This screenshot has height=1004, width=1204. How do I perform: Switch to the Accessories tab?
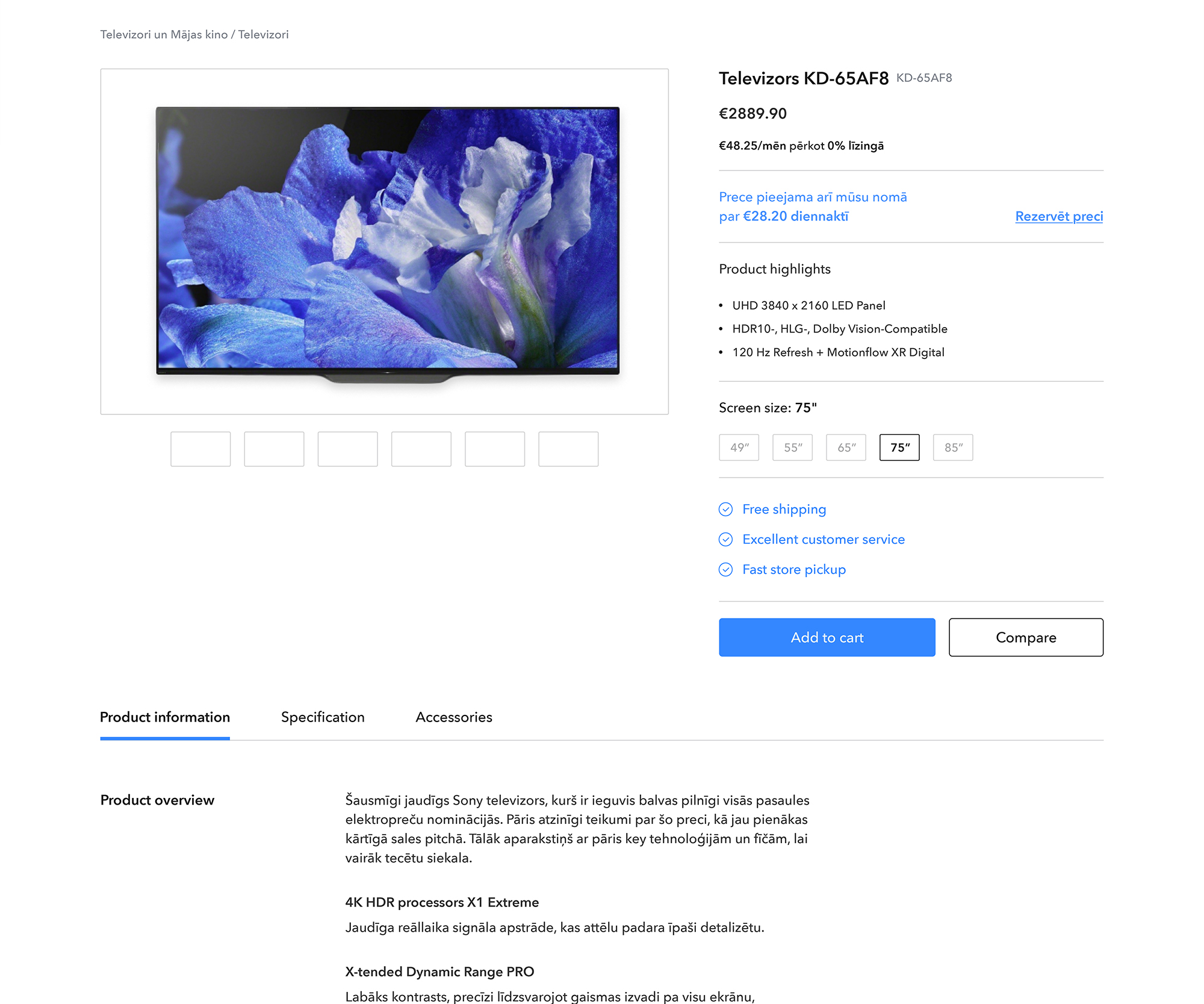[x=454, y=717]
